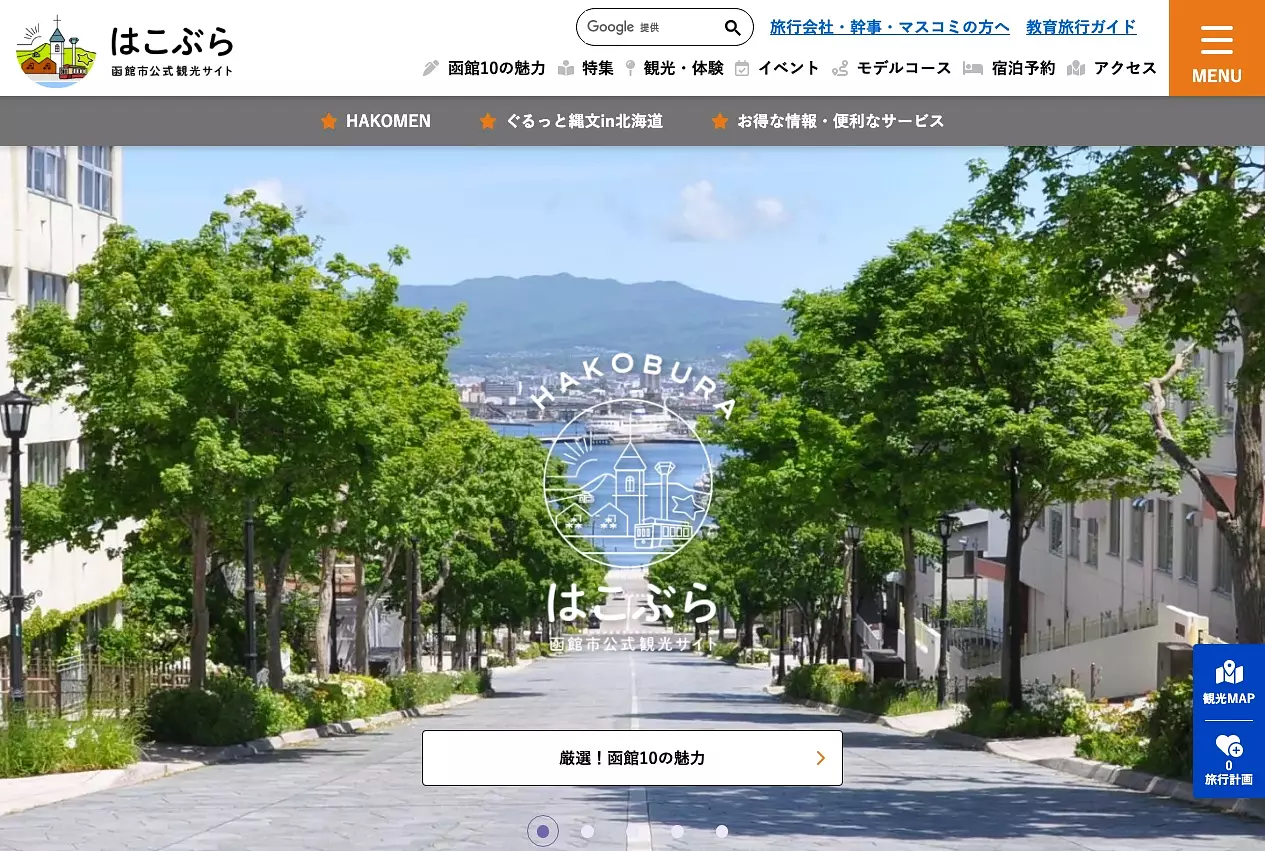This screenshot has height=851, width=1265.
Task: Click arrow chevron on 厳選！函館10の魅力
Action: point(820,758)
